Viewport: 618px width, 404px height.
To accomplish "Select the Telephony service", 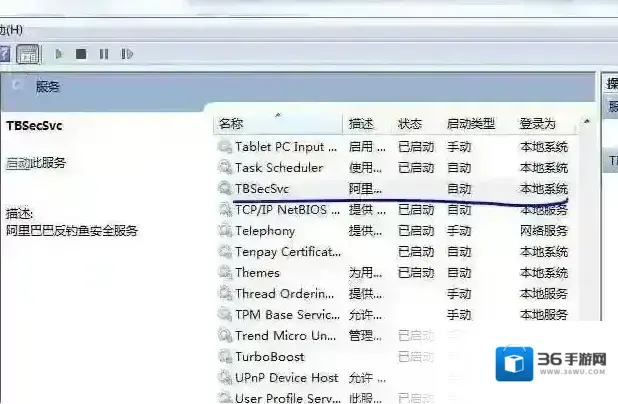I will (394, 231).
